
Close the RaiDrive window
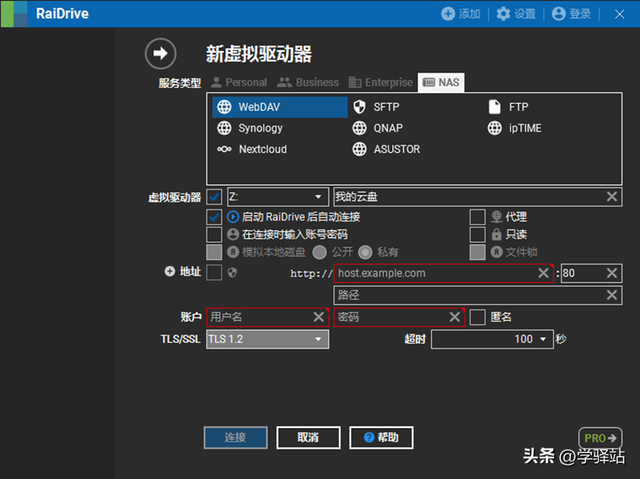coord(619,14)
